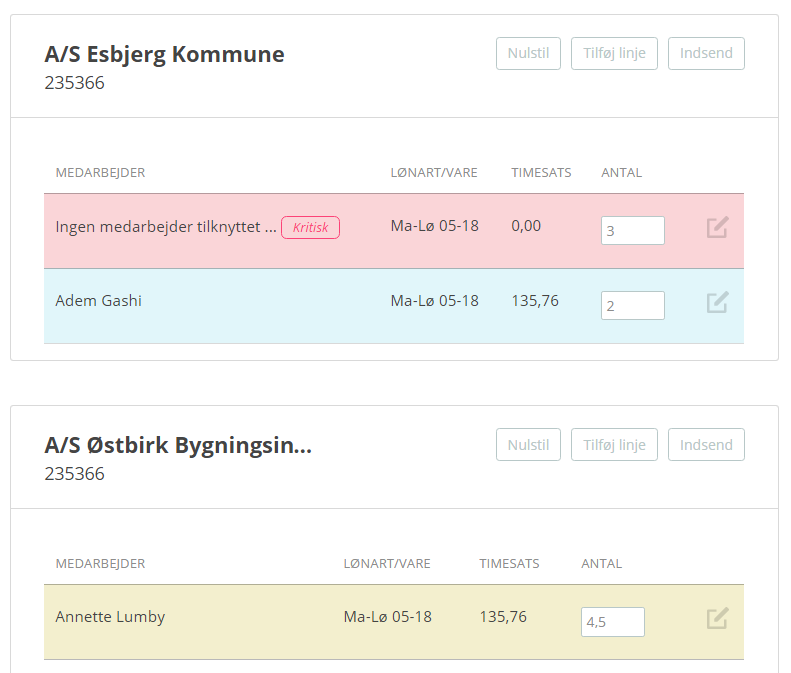Submit the A/S Østbirk Bygningsin... card
The height and width of the screenshot is (673, 791).
point(706,444)
